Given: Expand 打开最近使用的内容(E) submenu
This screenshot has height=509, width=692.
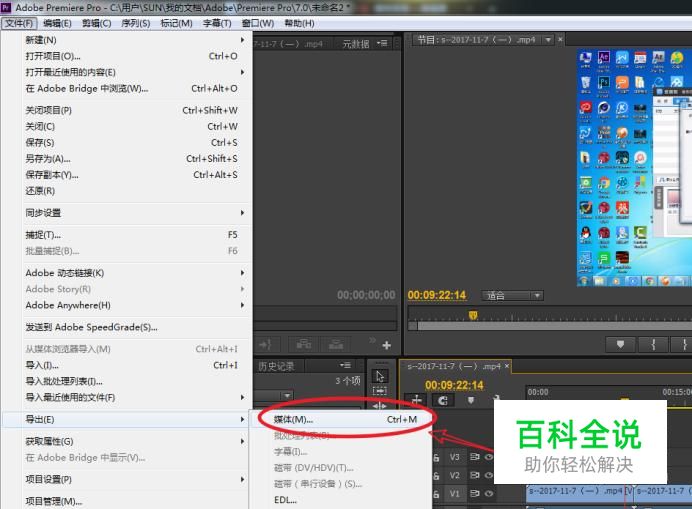Looking at the screenshot, I should [242, 72].
